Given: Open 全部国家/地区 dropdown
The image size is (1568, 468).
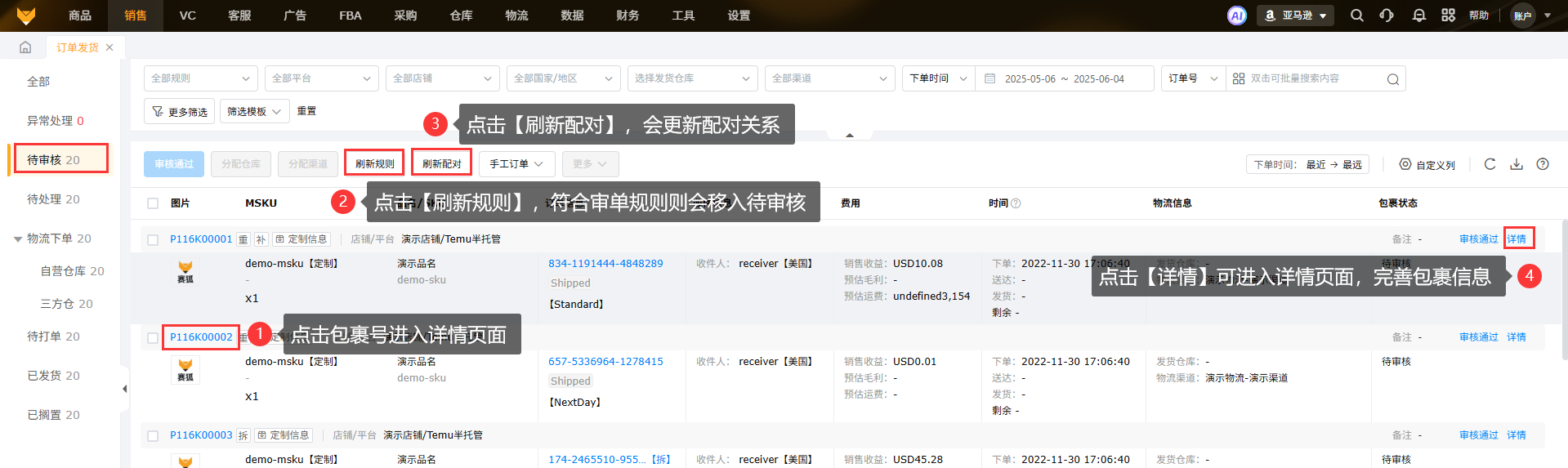Looking at the screenshot, I should (564, 78).
